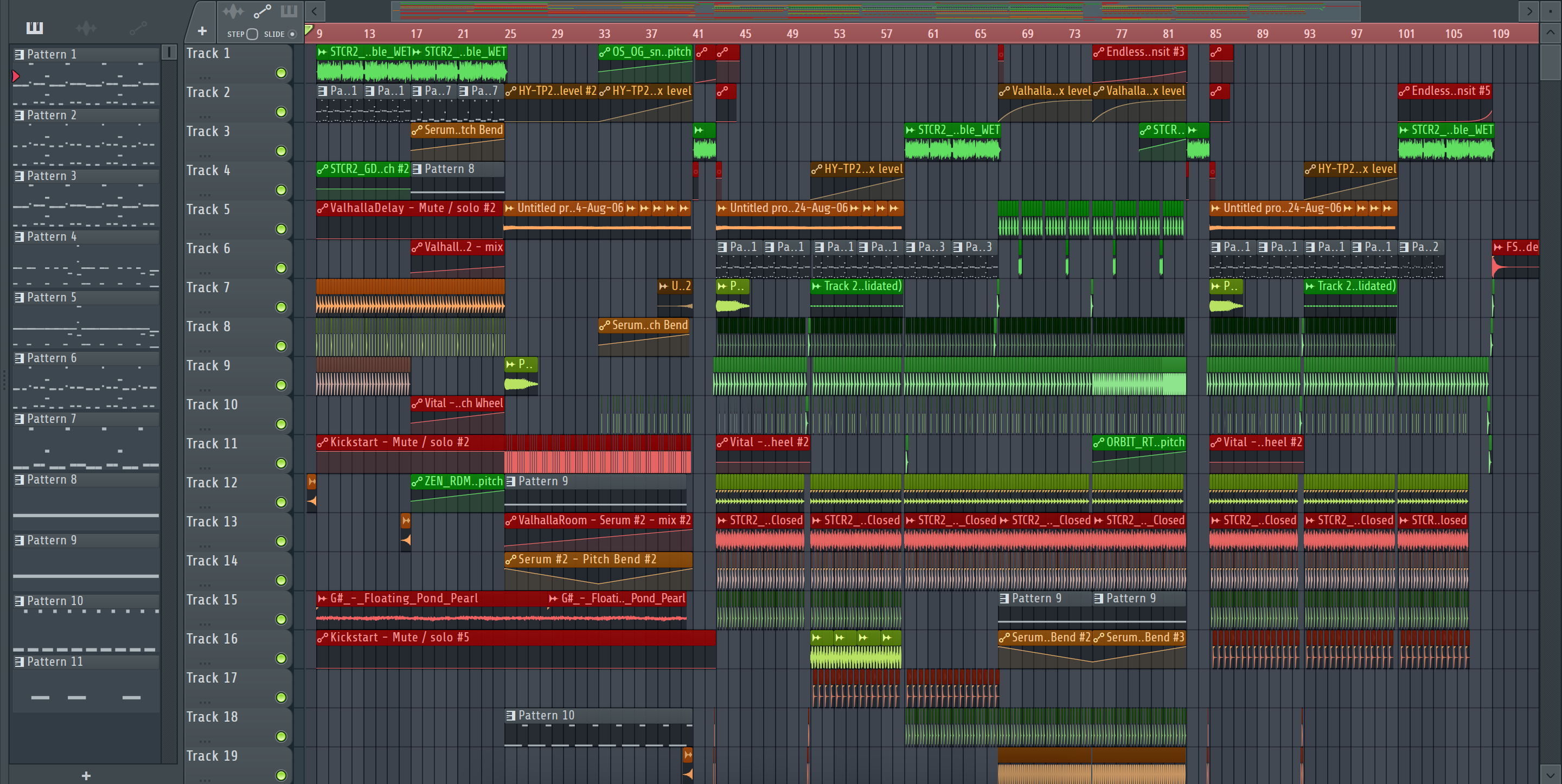Select the Track 16 header label
This screenshot has width=1562, height=784.
pos(212,639)
